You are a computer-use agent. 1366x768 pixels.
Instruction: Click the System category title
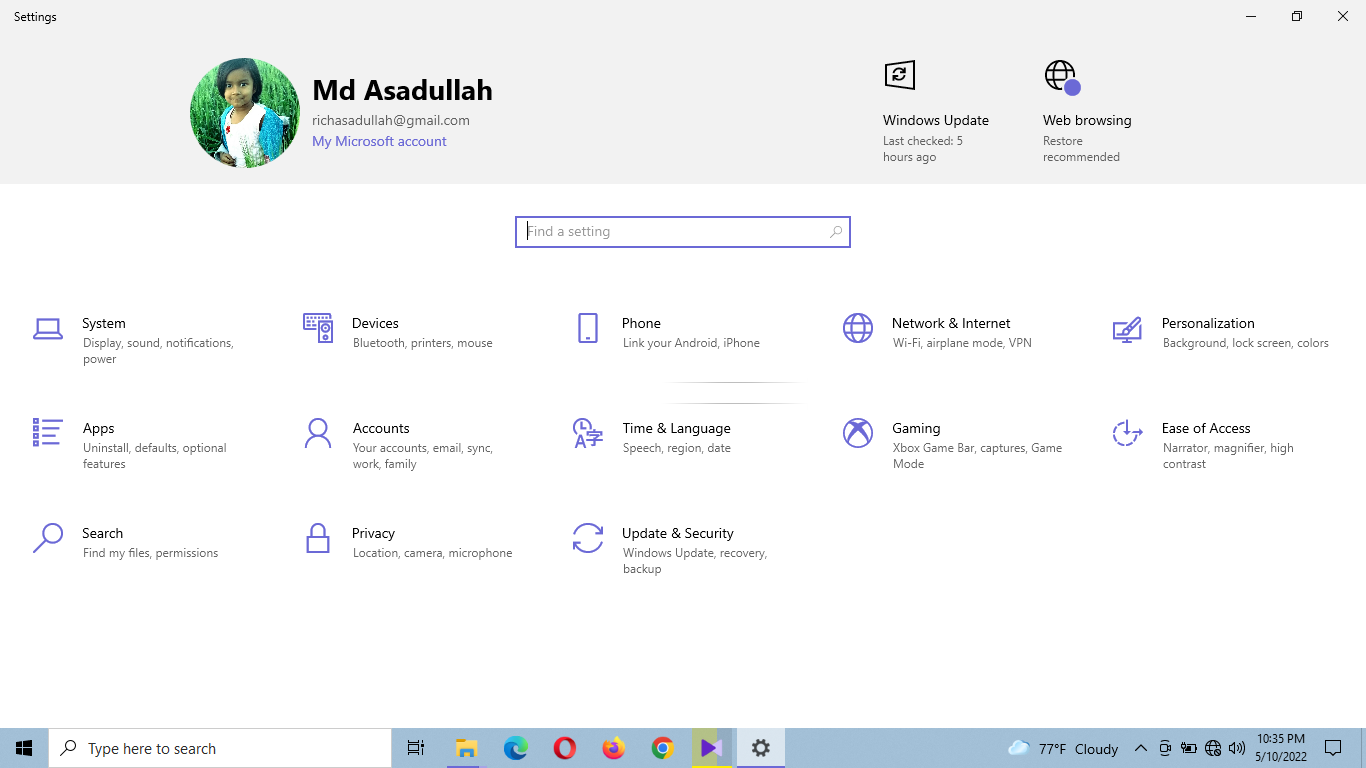104,323
